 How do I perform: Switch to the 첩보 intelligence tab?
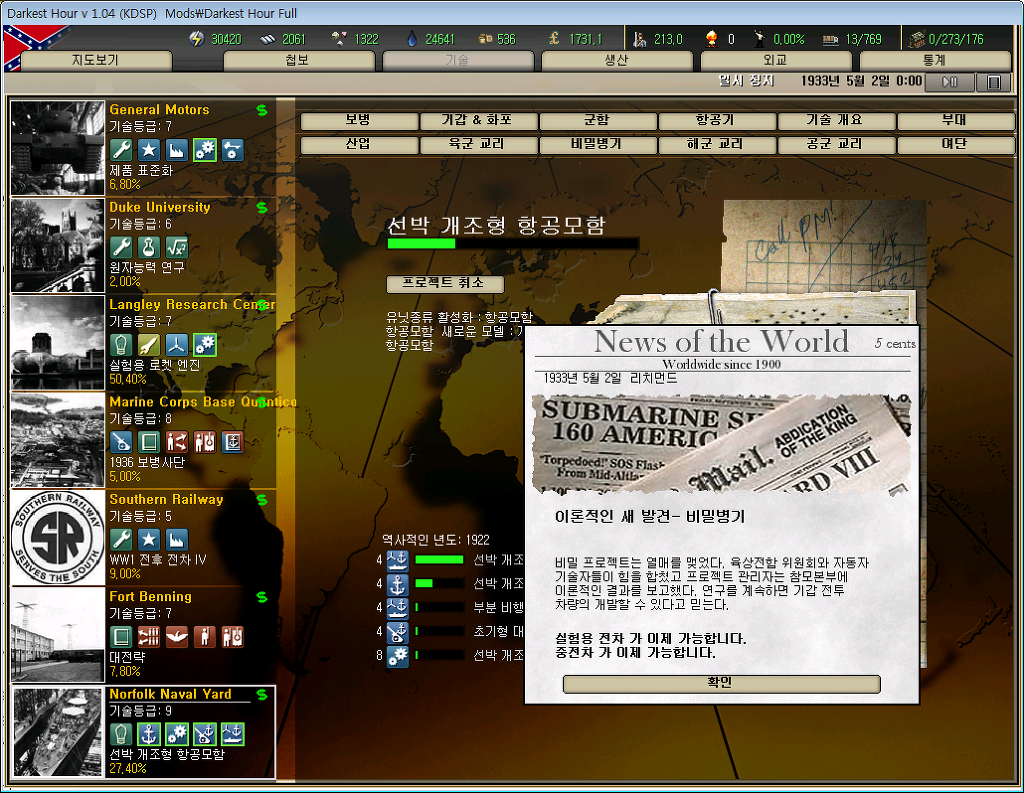(x=298, y=61)
